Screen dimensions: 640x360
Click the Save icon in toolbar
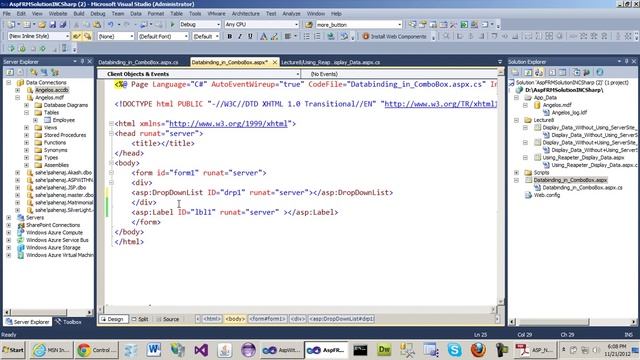point(53,24)
